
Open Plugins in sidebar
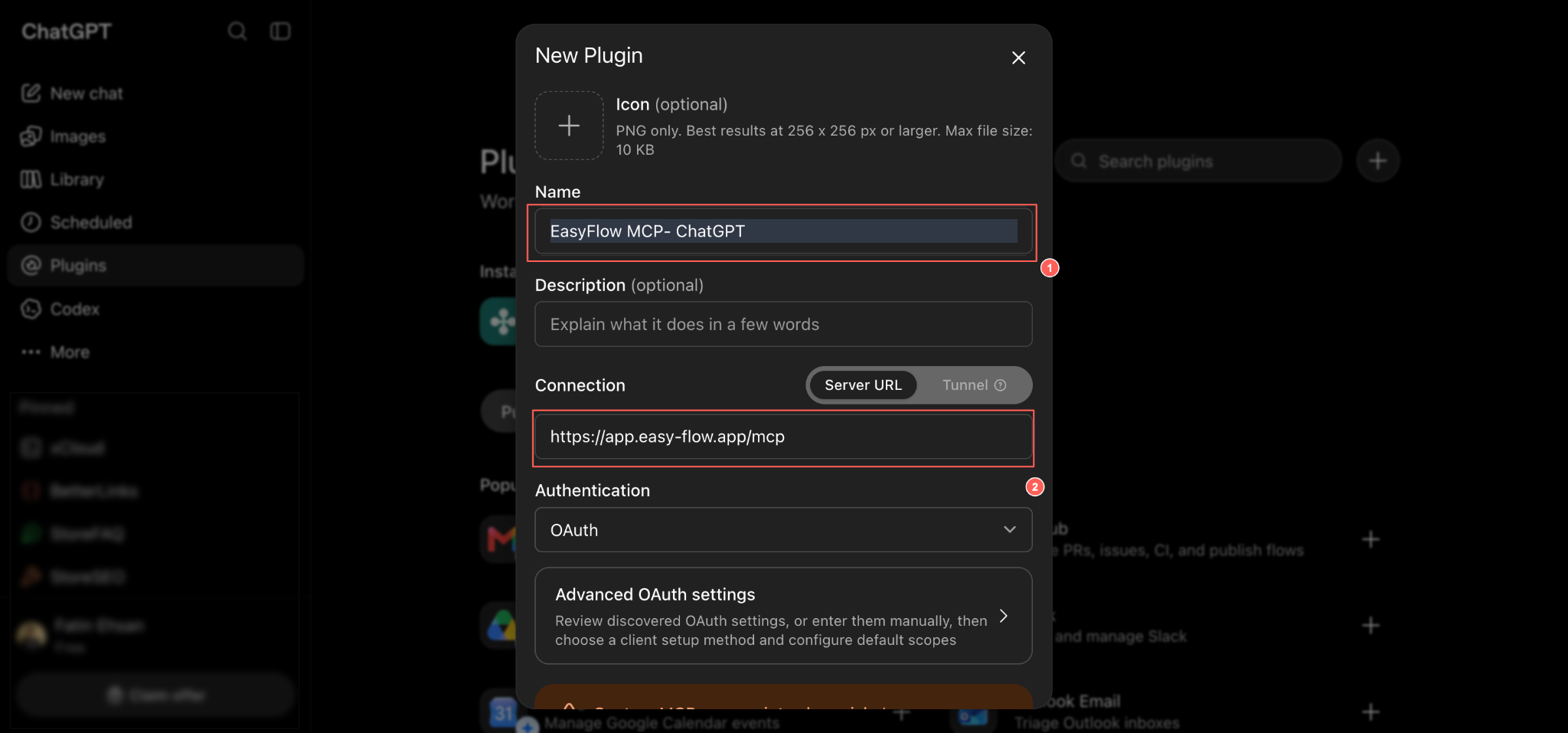tap(155, 266)
